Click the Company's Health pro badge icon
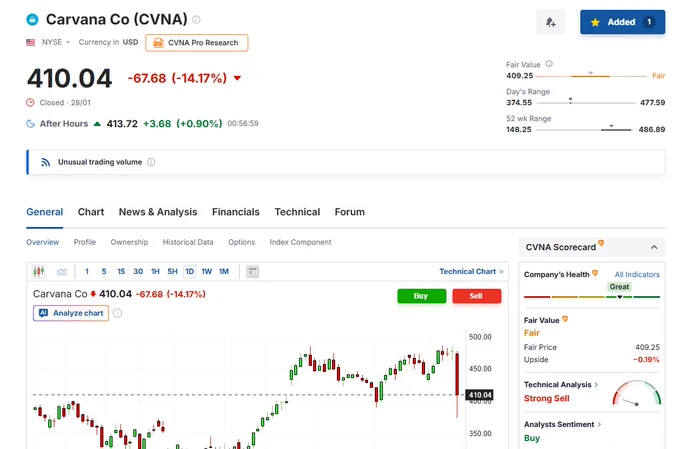The width and height of the screenshot is (680, 449). pyautogui.click(x=595, y=273)
